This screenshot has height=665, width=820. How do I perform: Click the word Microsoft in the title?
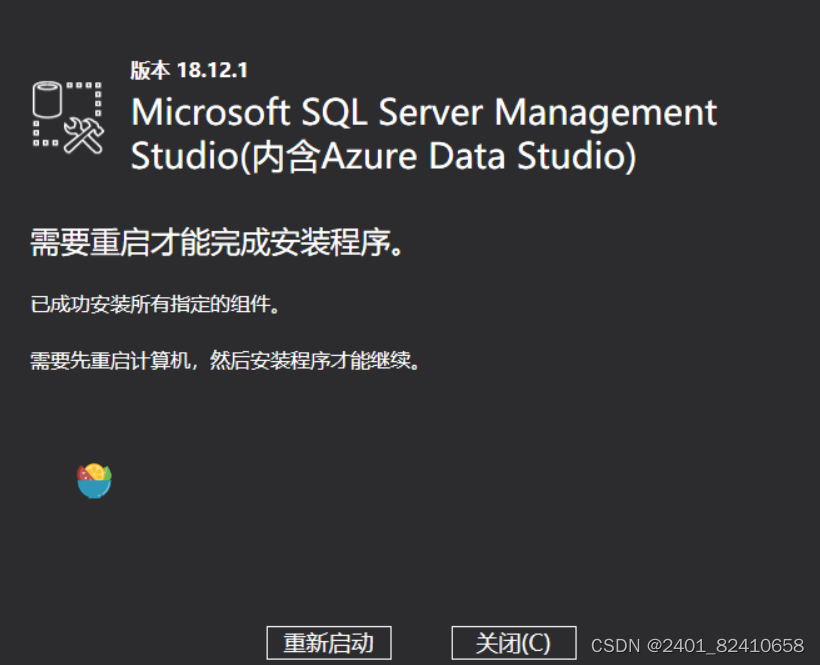pyautogui.click(x=210, y=112)
